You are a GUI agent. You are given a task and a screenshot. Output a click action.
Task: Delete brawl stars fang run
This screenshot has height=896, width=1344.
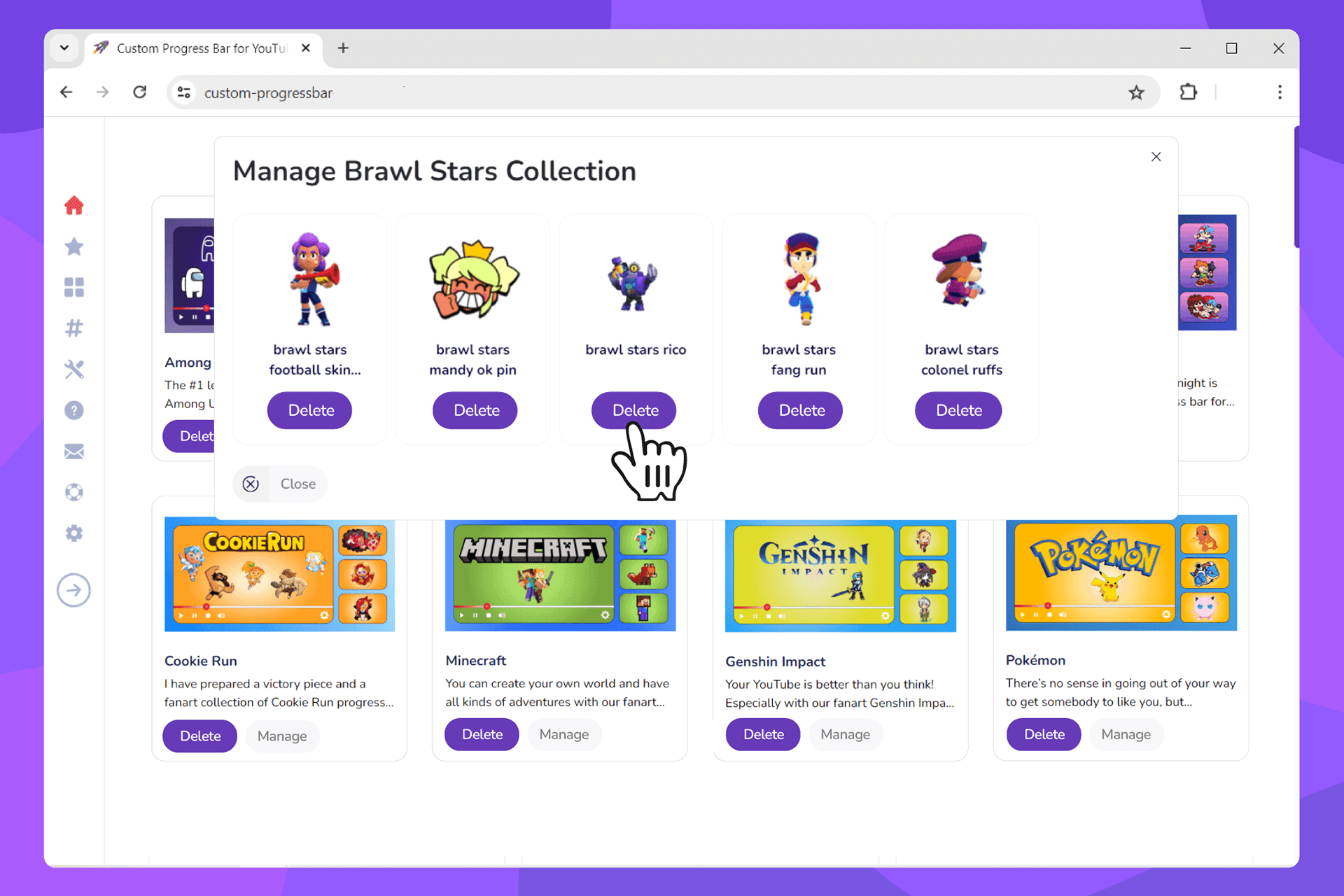(800, 410)
